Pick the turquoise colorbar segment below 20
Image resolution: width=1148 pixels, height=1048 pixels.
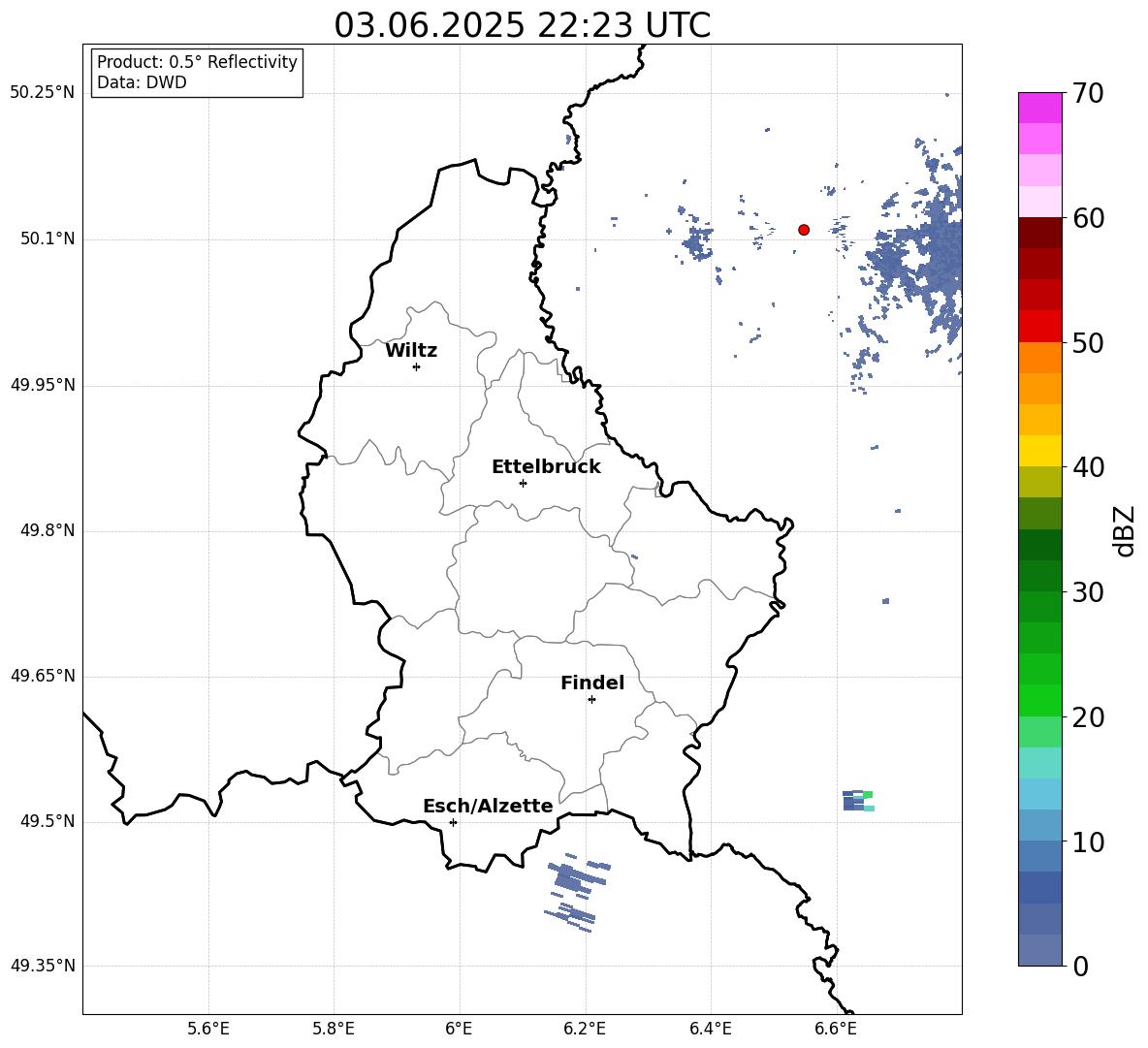click(x=1039, y=763)
